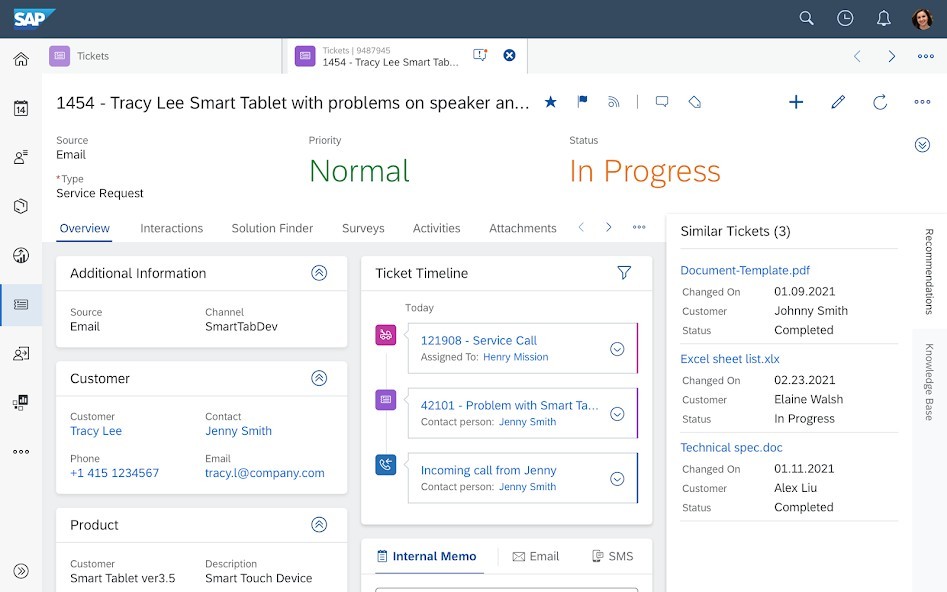
Task: Click the search magnifier icon in header
Action: tap(807, 18)
